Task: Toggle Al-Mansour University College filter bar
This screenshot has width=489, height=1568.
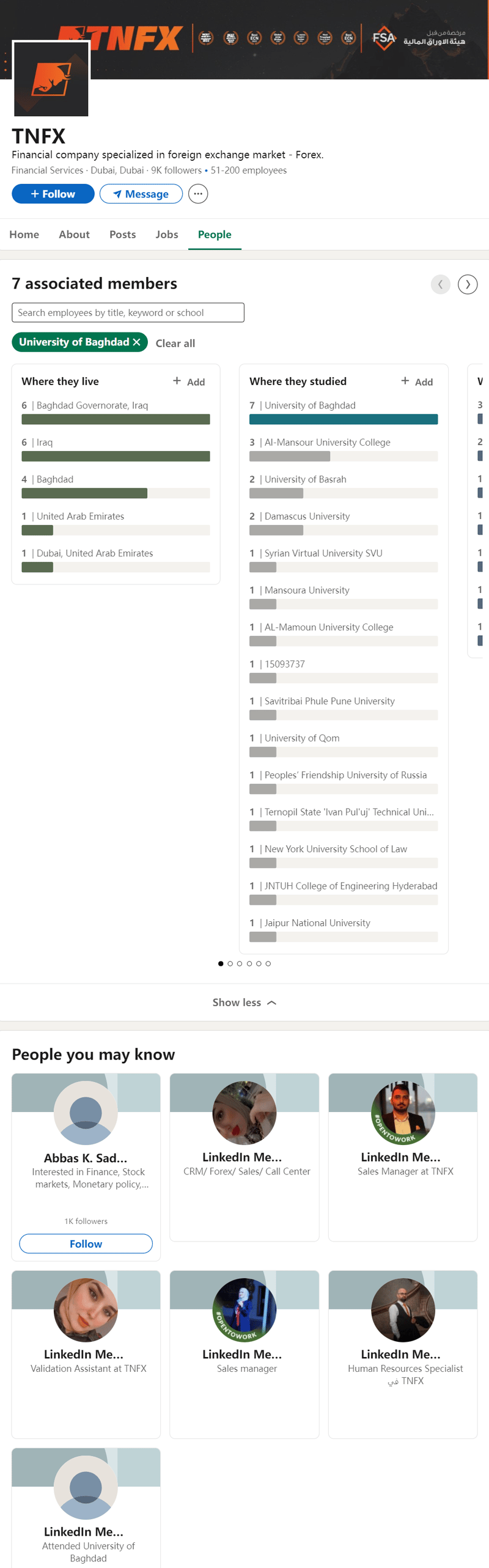Action: 344,457
